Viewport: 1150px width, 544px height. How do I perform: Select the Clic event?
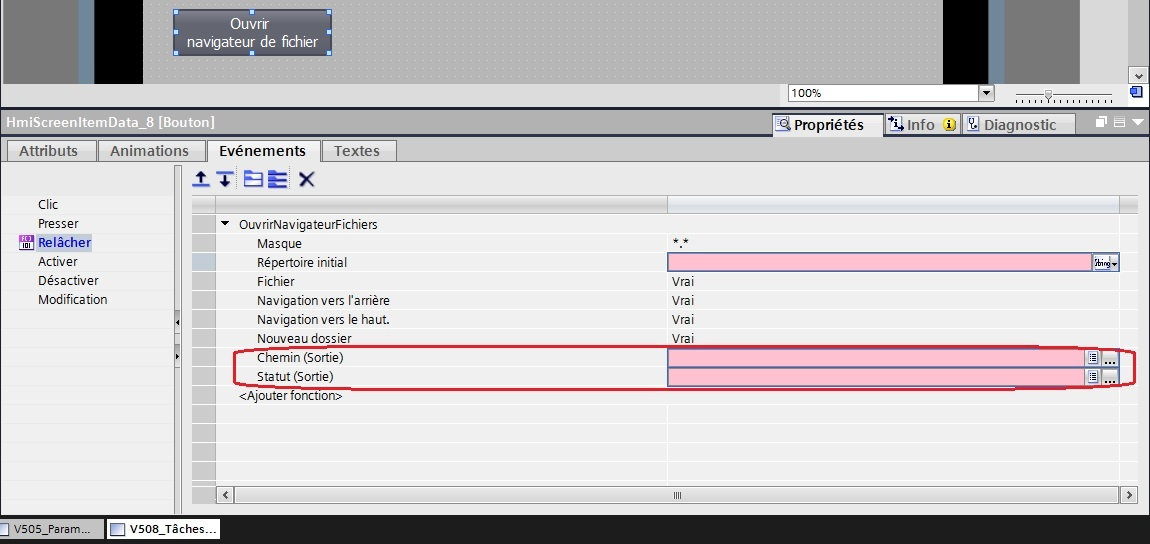(x=48, y=205)
